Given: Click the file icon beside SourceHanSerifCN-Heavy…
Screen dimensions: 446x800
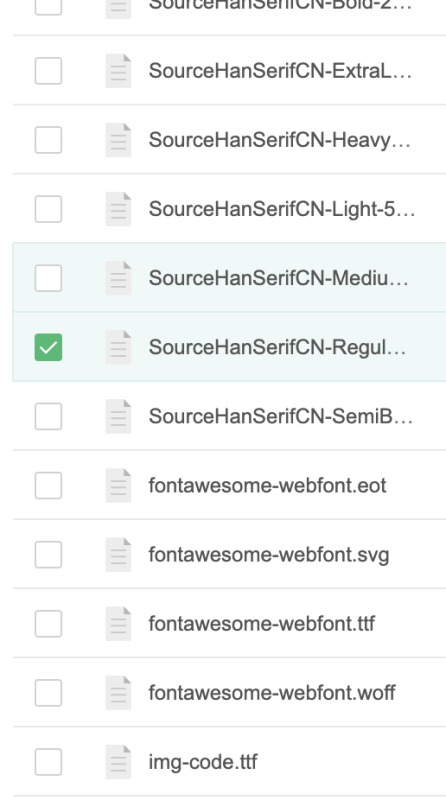Looking at the screenshot, I should click(x=118, y=140).
